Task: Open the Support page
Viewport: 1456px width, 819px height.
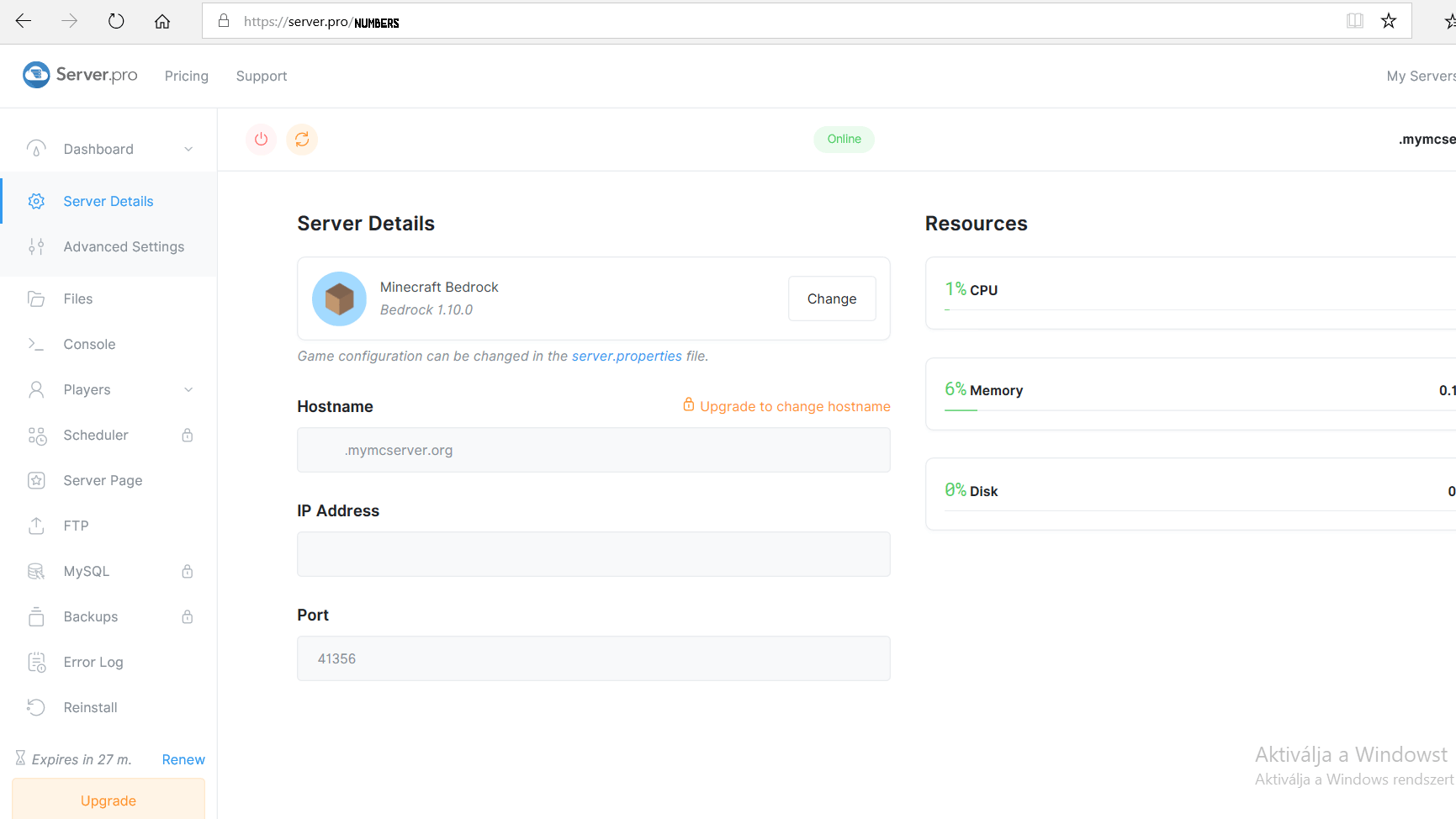Action: pyautogui.click(x=261, y=76)
